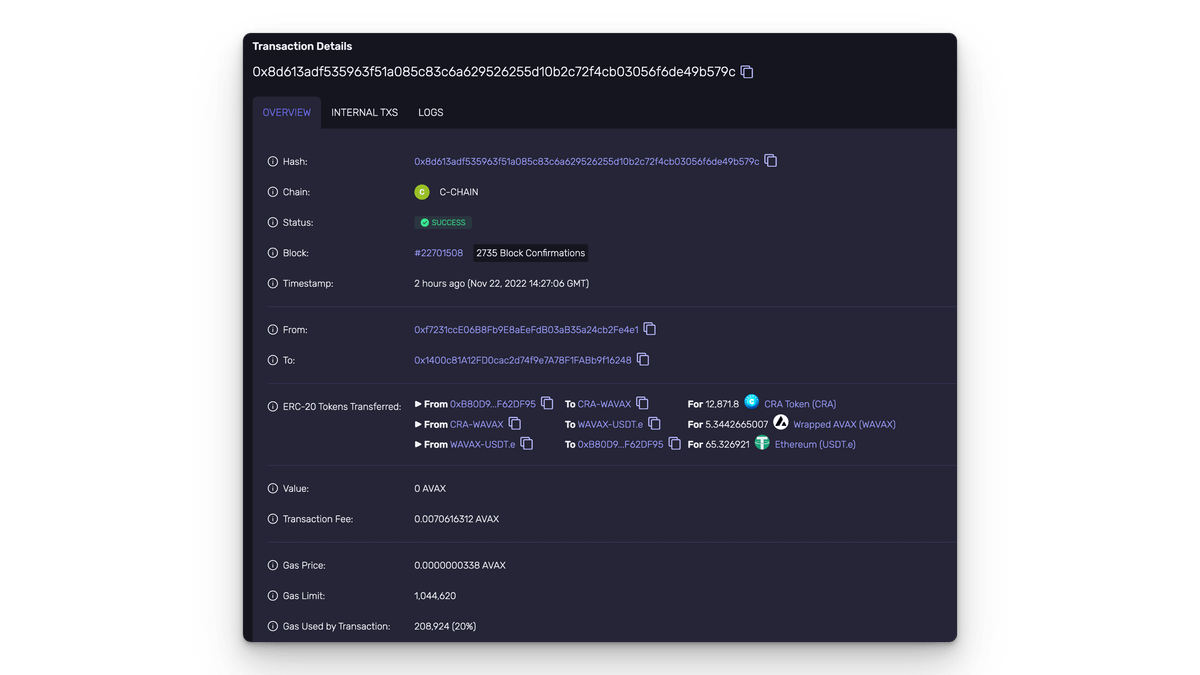Viewport: 1200px width, 675px height.
Task: Copy the To address 0x1400c81
Action: tap(644, 359)
